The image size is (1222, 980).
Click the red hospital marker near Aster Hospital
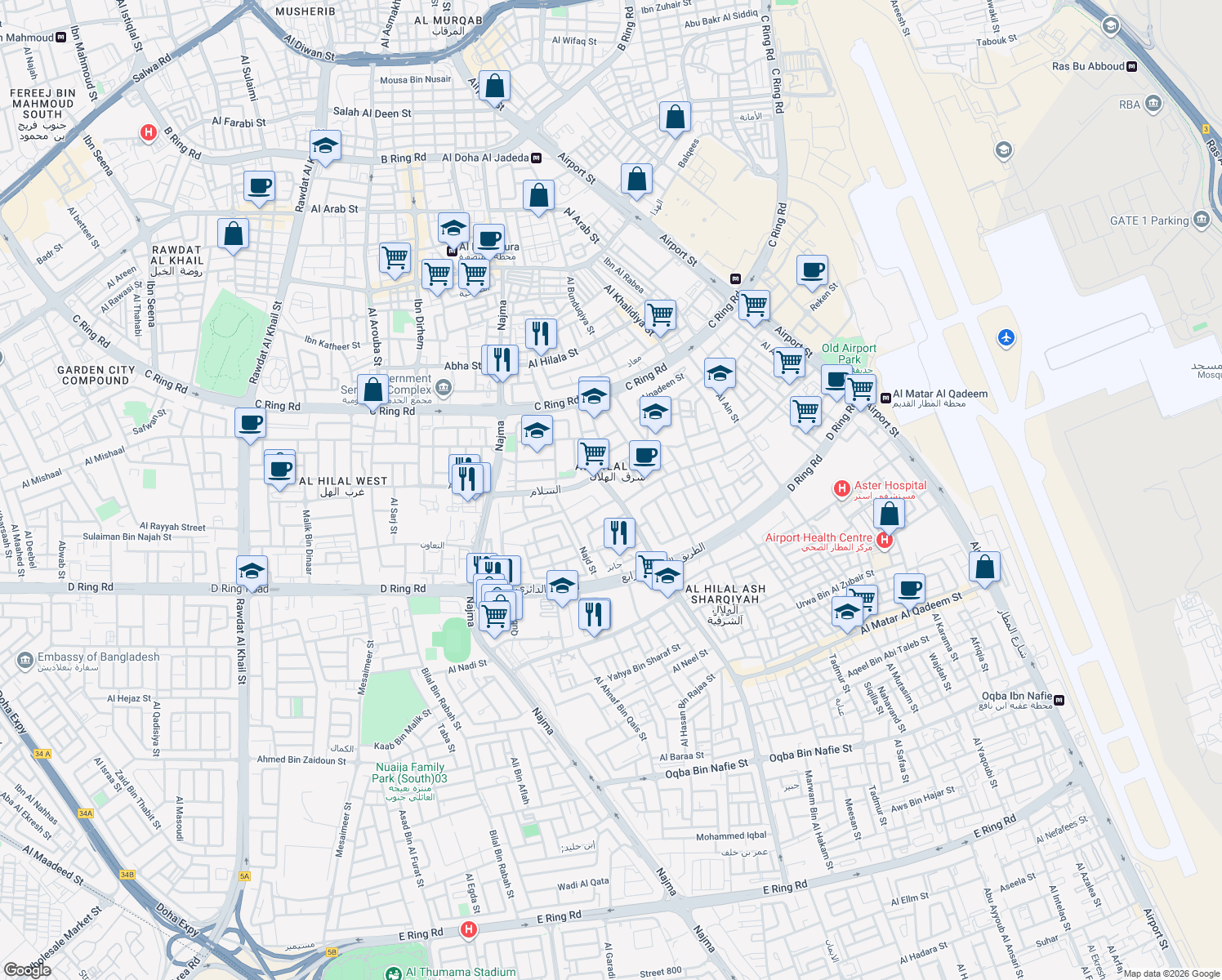pos(841,488)
